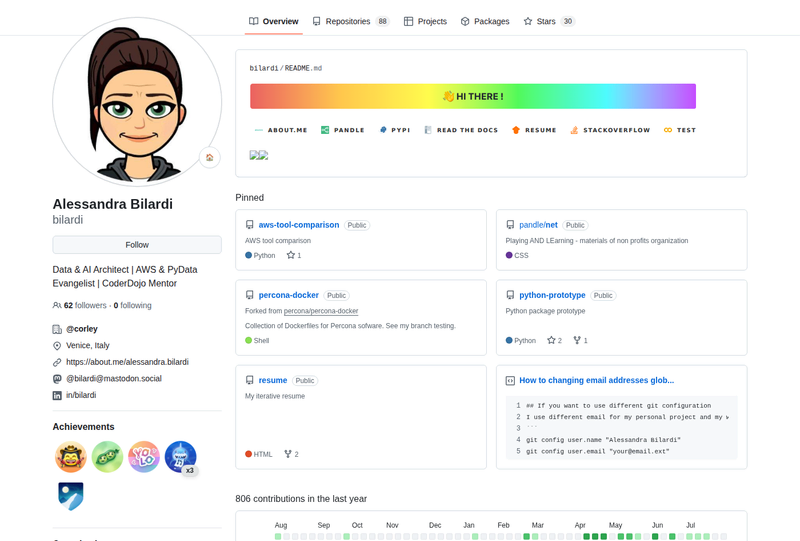Click the git config user.email code line
The height and width of the screenshot is (541, 800).
click(597, 451)
